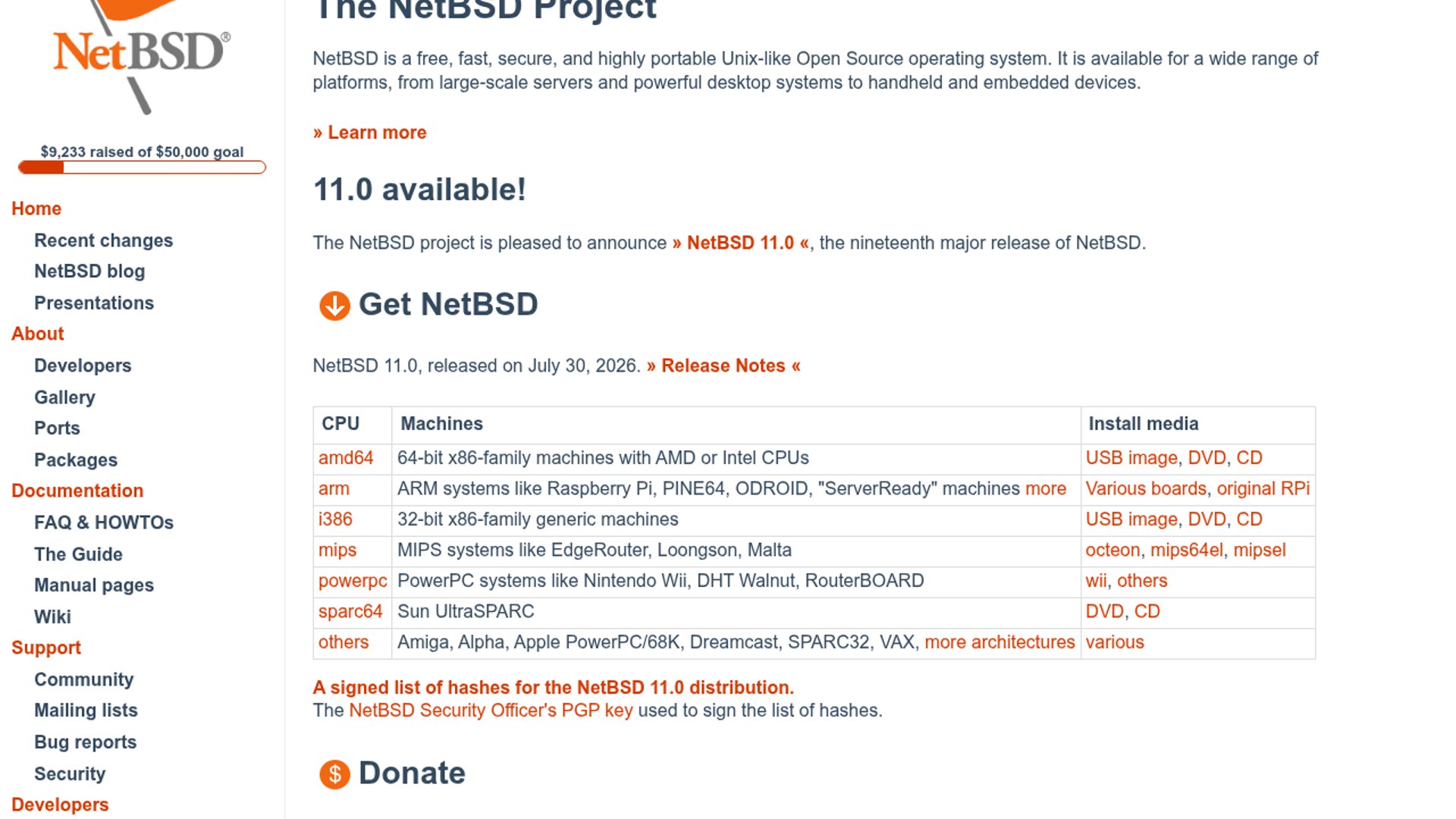Screen dimensions: 1456x819
Task: Open NetBSD blog from sidebar
Action: click(89, 271)
